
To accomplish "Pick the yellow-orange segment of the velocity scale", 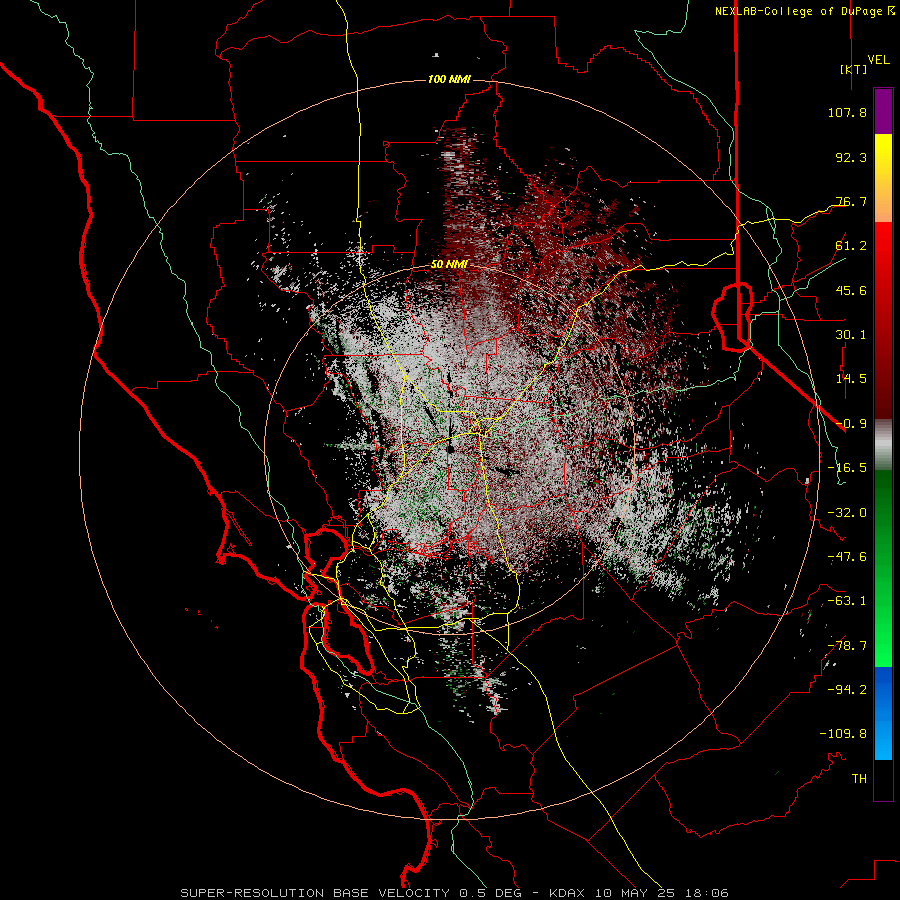I will click(883, 178).
